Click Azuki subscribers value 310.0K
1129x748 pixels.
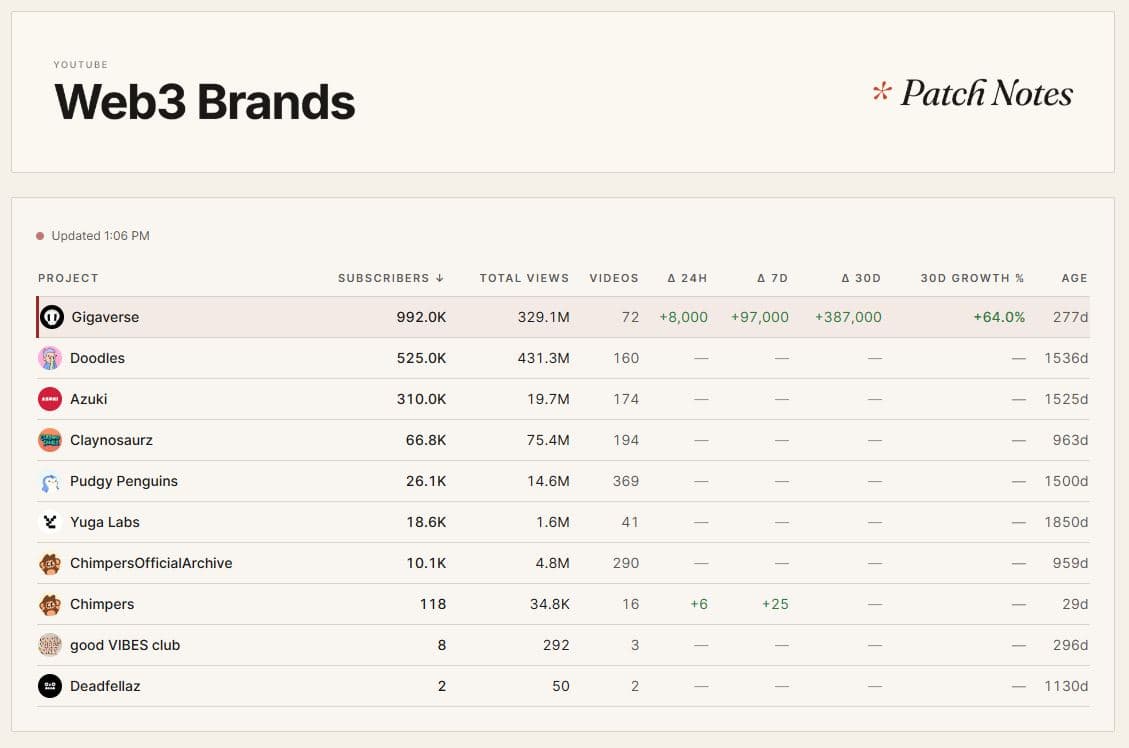[x=421, y=399]
